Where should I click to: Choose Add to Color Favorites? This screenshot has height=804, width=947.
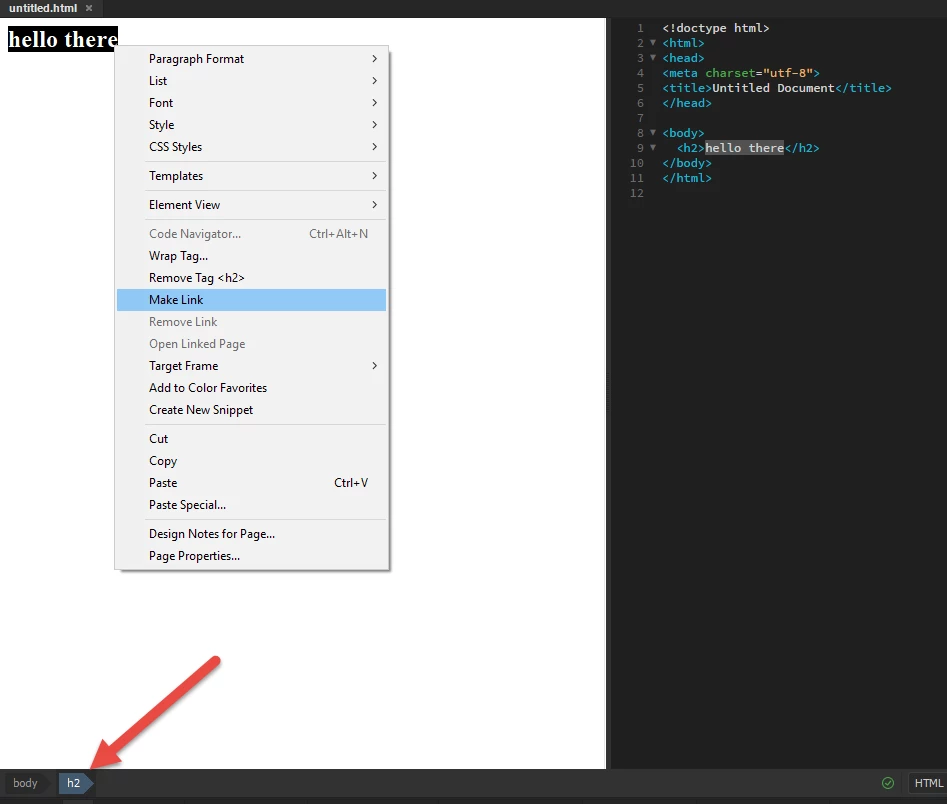coord(251,388)
